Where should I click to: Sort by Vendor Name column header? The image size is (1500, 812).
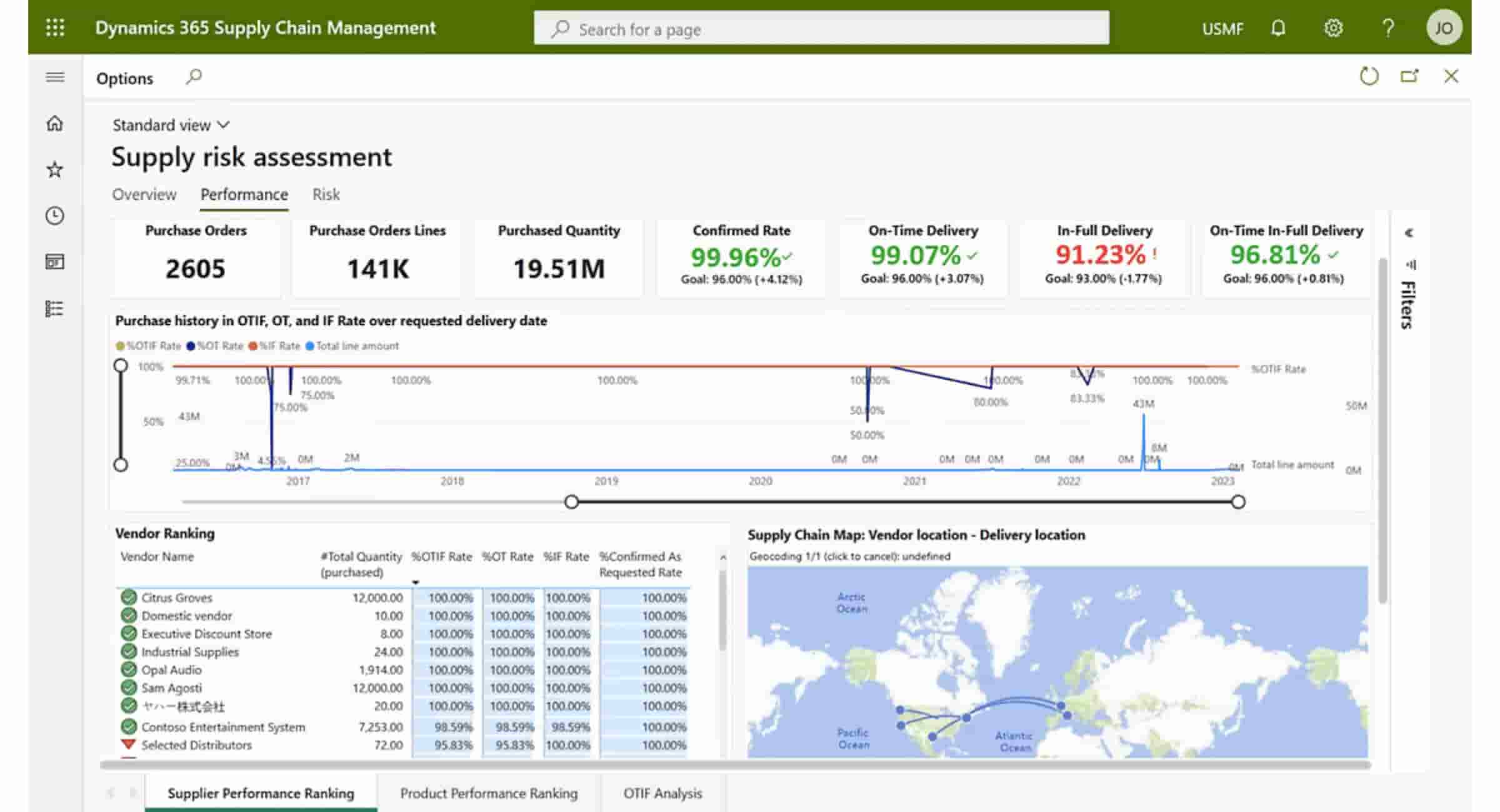pos(157,556)
